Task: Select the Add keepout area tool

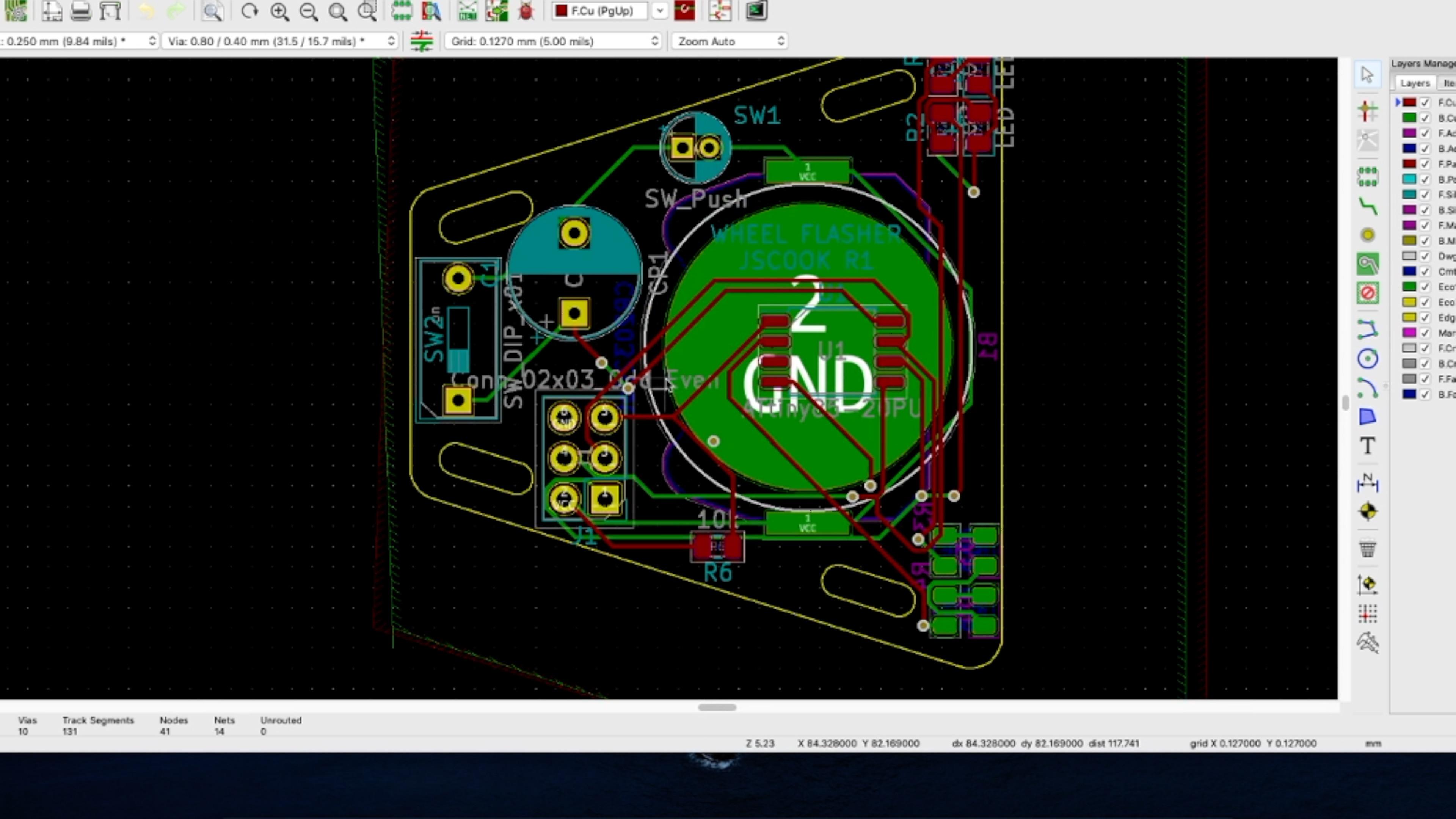Action: pyautogui.click(x=1367, y=293)
